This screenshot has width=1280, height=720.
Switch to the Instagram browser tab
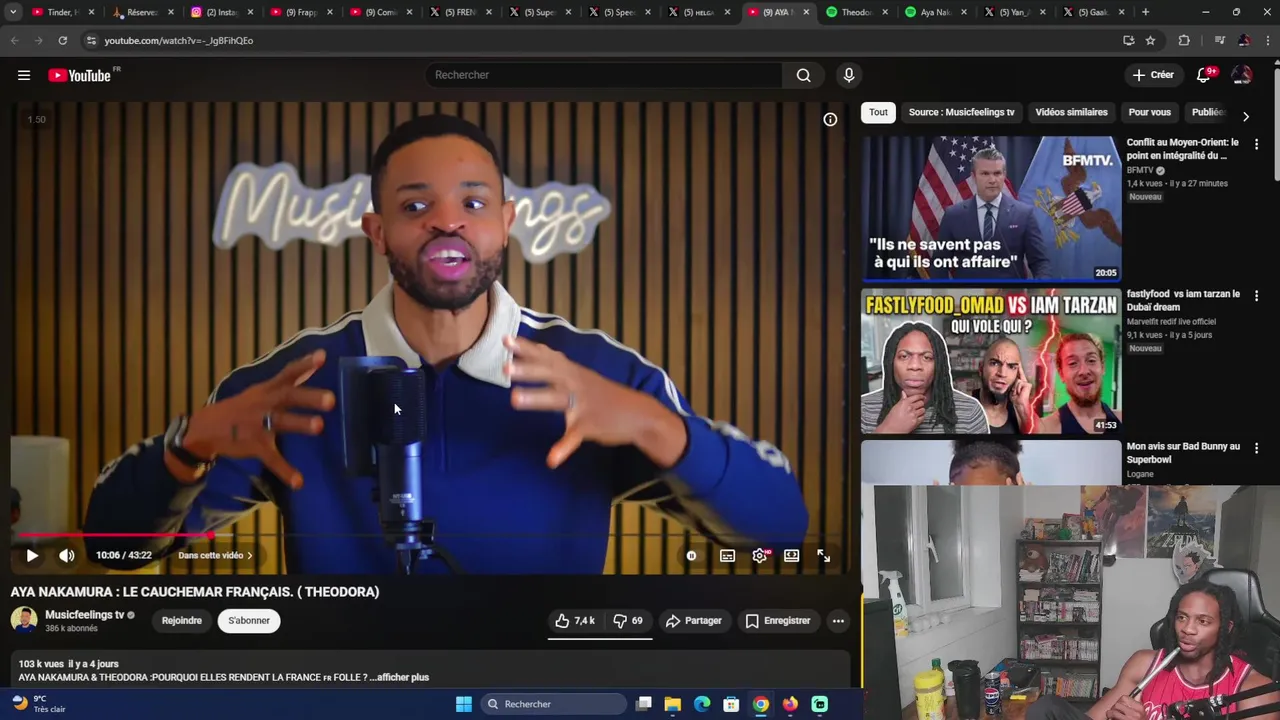point(222,12)
